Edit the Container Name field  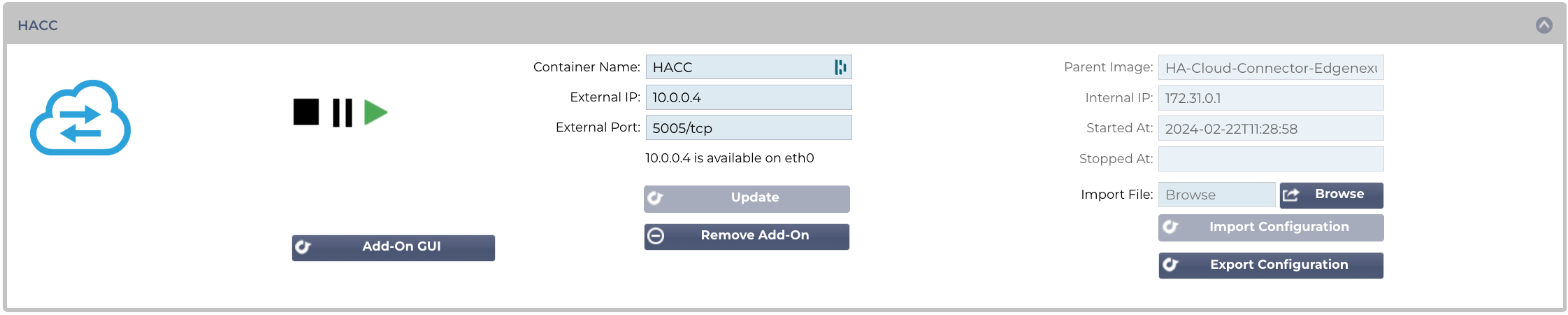coord(749,67)
